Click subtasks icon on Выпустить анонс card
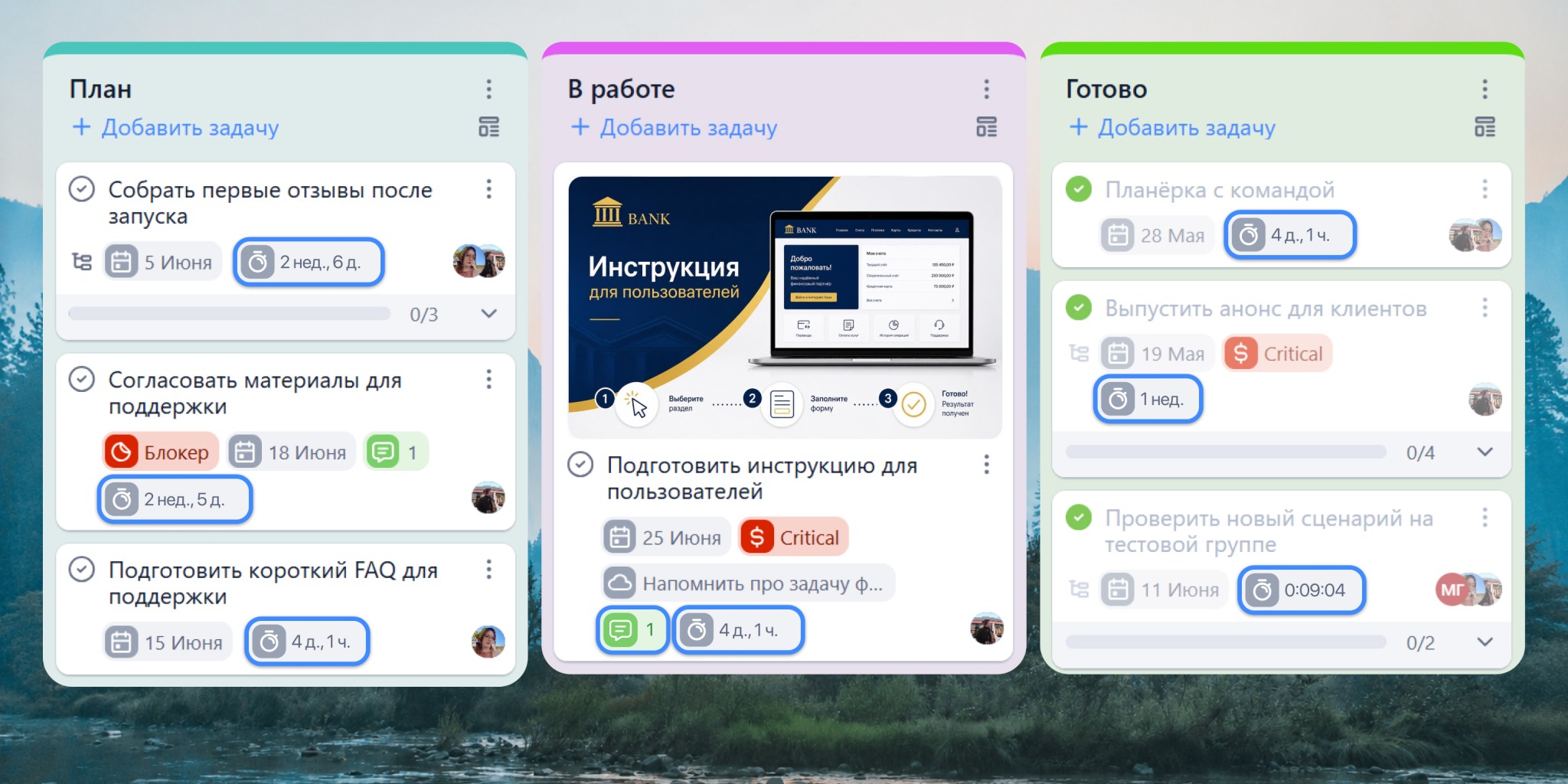Viewport: 1568px width, 784px height. [x=1079, y=353]
